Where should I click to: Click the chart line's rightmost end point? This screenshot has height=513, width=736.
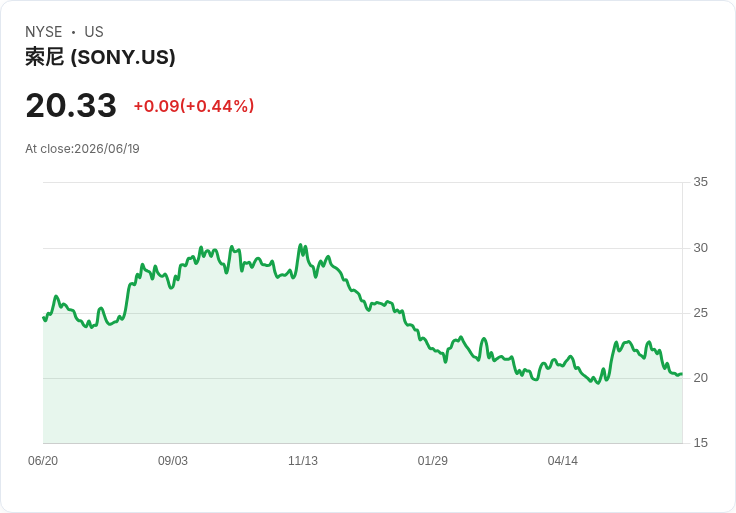[x=682, y=374]
